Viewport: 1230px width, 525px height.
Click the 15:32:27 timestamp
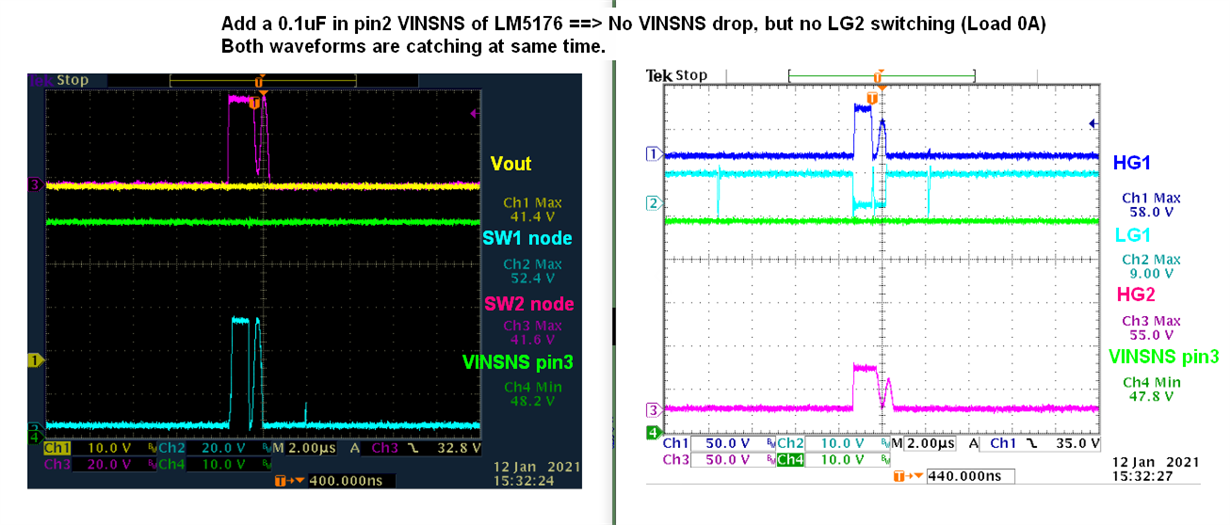click(x=1141, y=476)
